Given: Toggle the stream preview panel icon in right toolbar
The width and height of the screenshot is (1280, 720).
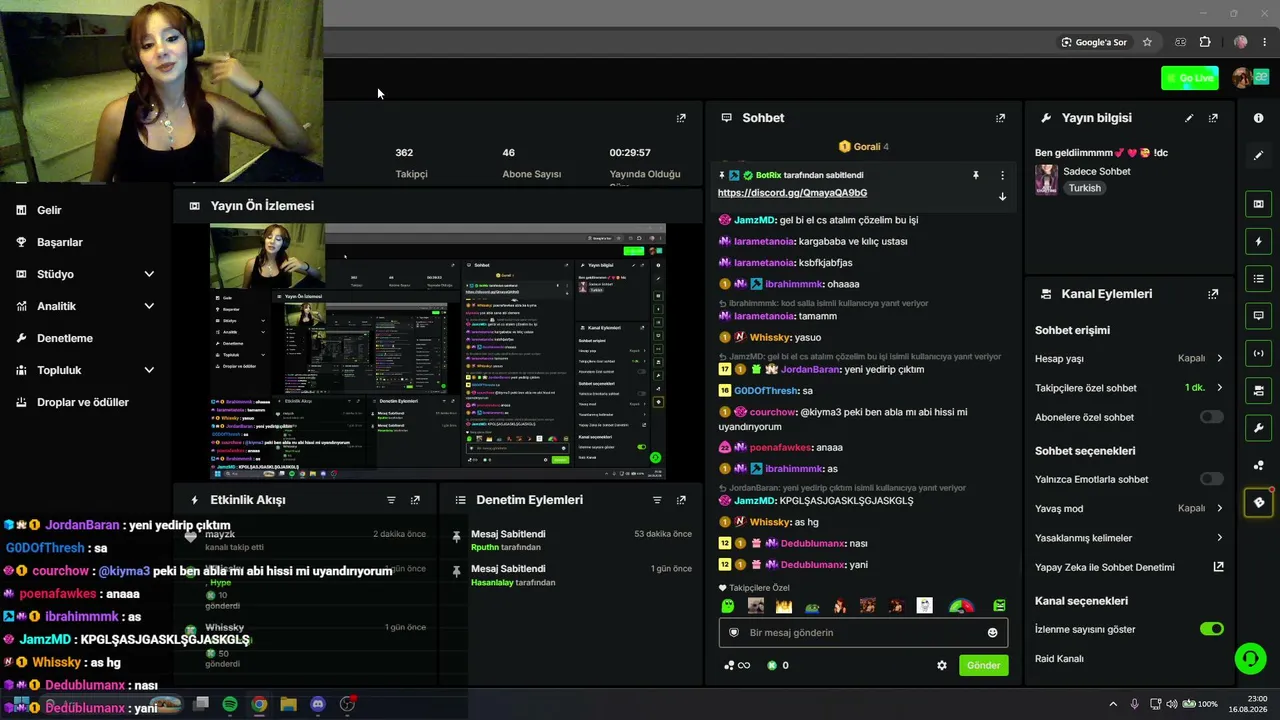Looking at the screenshot, I should [x=1258, y=204].
